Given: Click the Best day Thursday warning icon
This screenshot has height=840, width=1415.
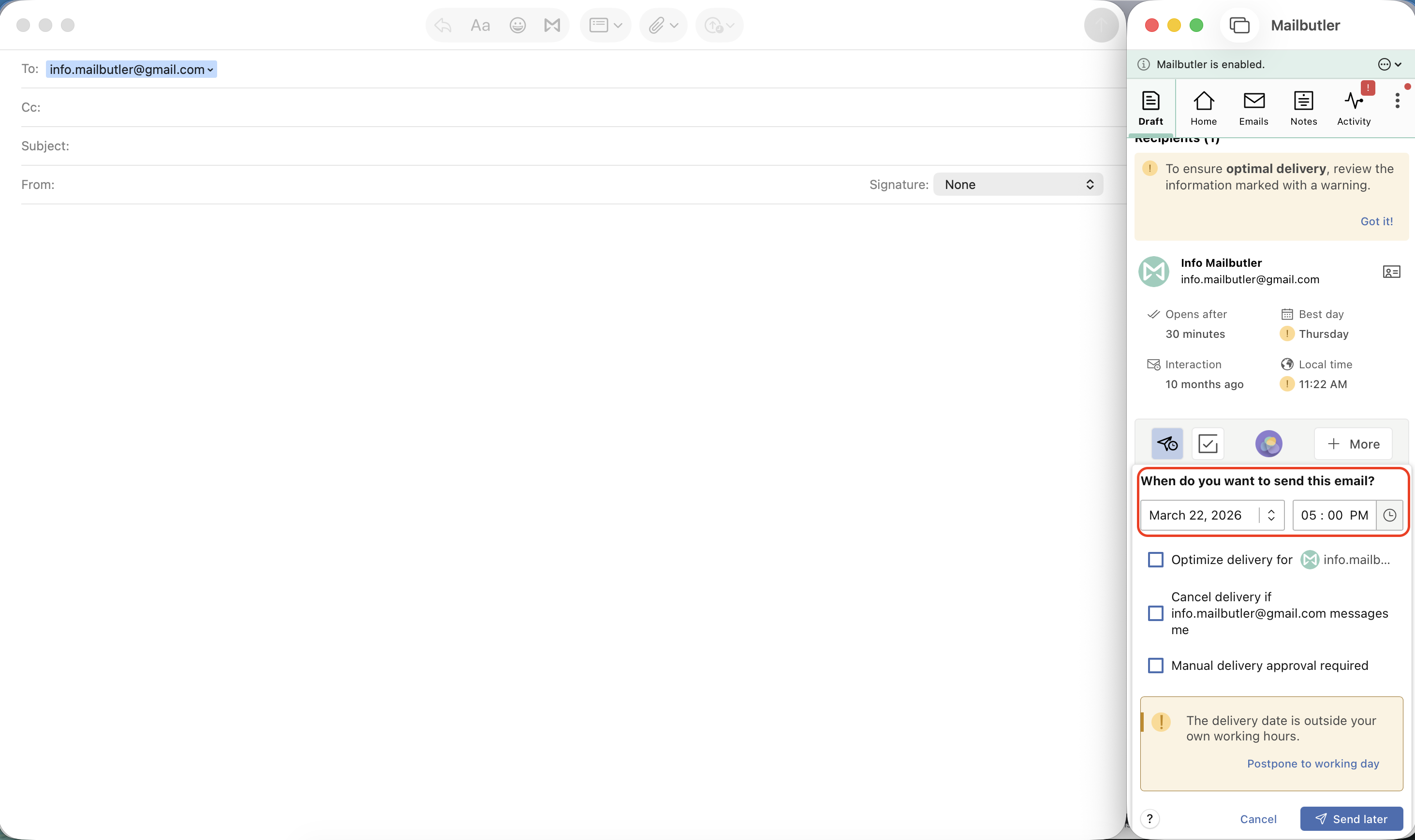Looking at the screenshot, I should click(1286, 333).
